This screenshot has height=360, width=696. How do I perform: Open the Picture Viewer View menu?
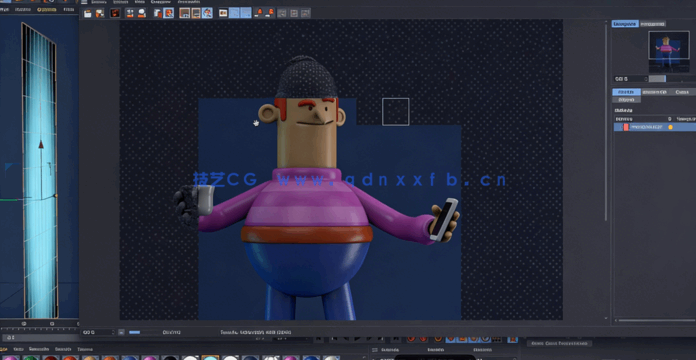coord(139,2)
